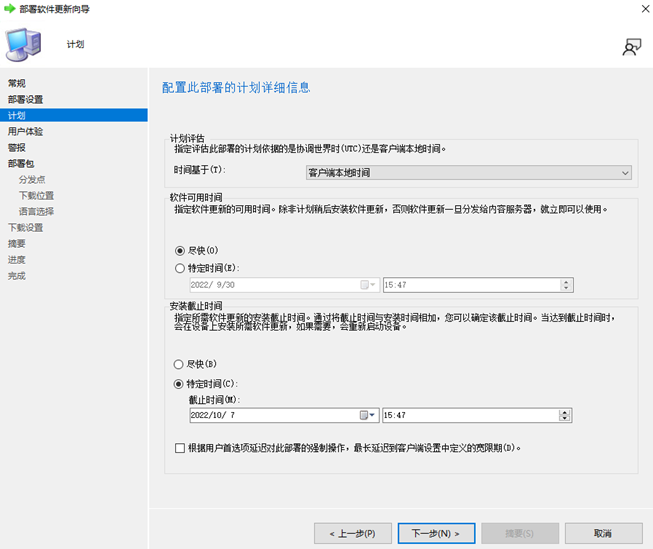
Task: Click 下载位置 in the sidebar
Action: tap(36, 195)
